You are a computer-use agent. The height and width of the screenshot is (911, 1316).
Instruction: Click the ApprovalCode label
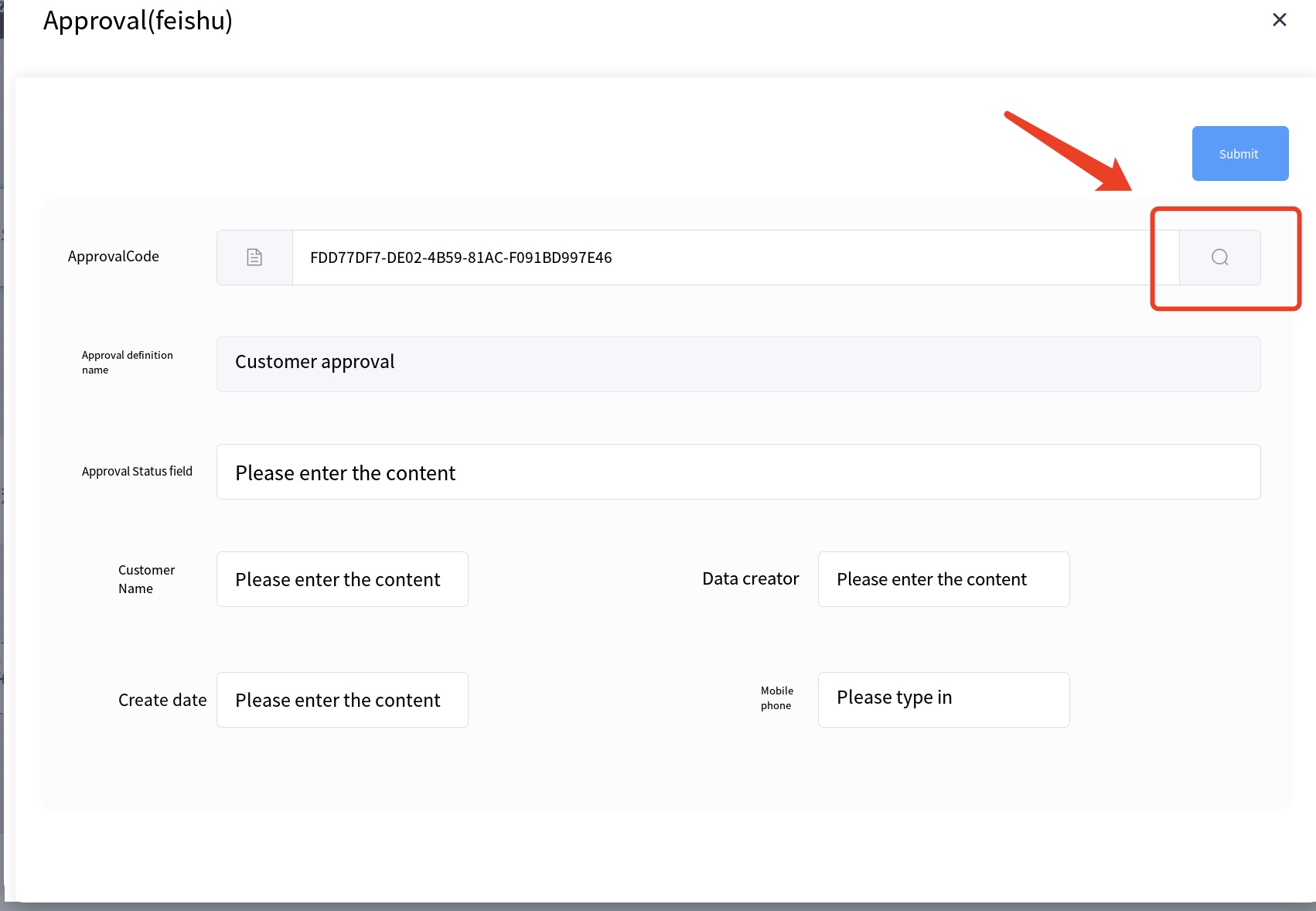click(114, 257)
